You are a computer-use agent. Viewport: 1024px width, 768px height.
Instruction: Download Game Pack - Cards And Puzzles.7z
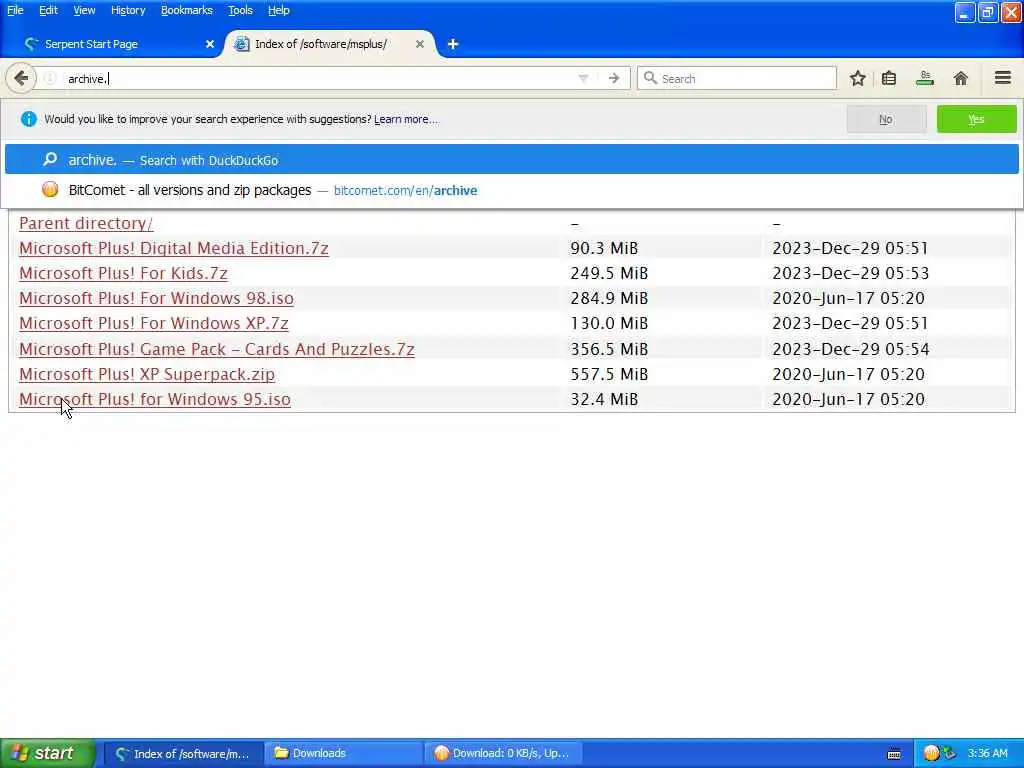click(x=217, y=349)
